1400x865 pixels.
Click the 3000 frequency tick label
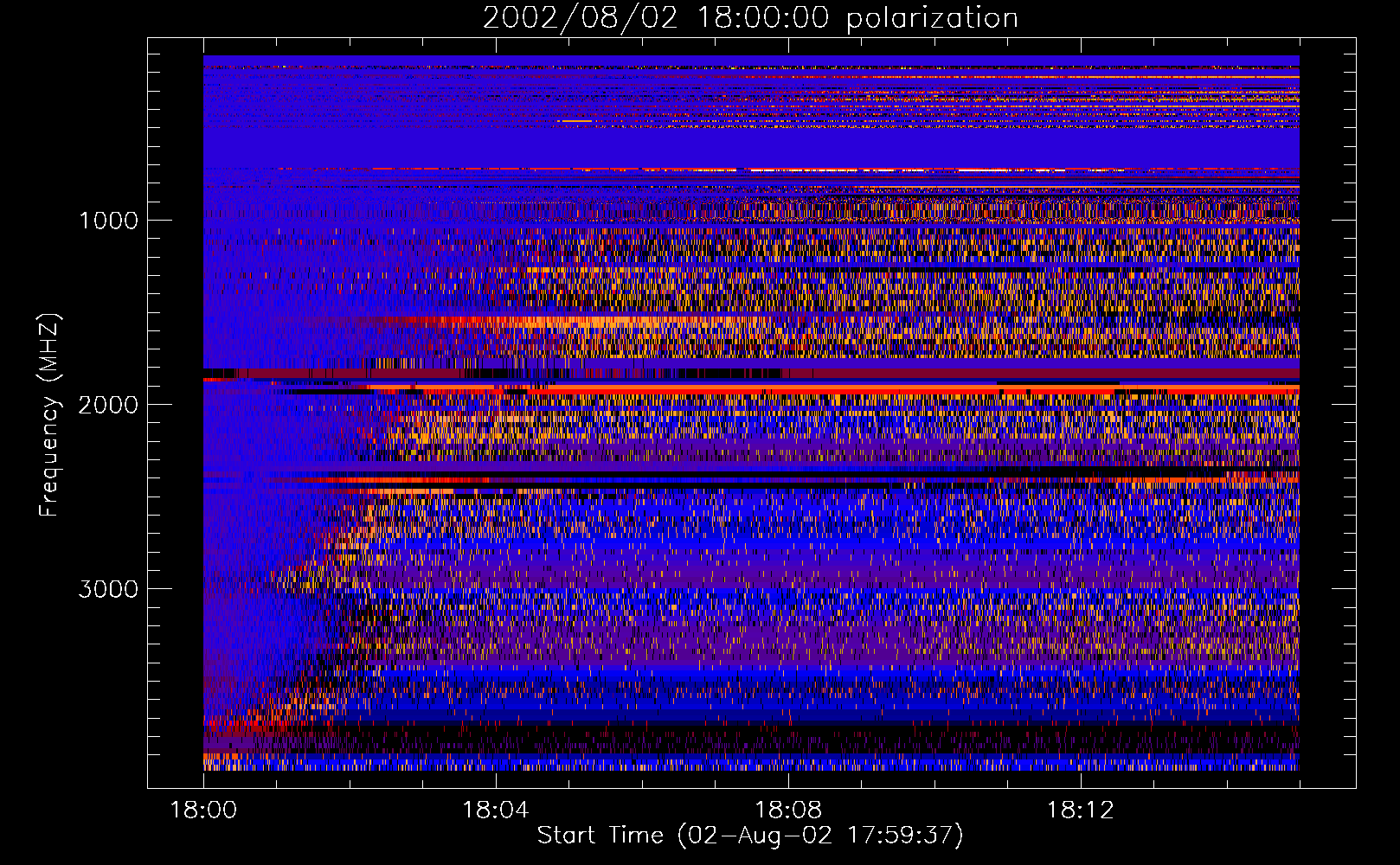click(x=108, y=589)
